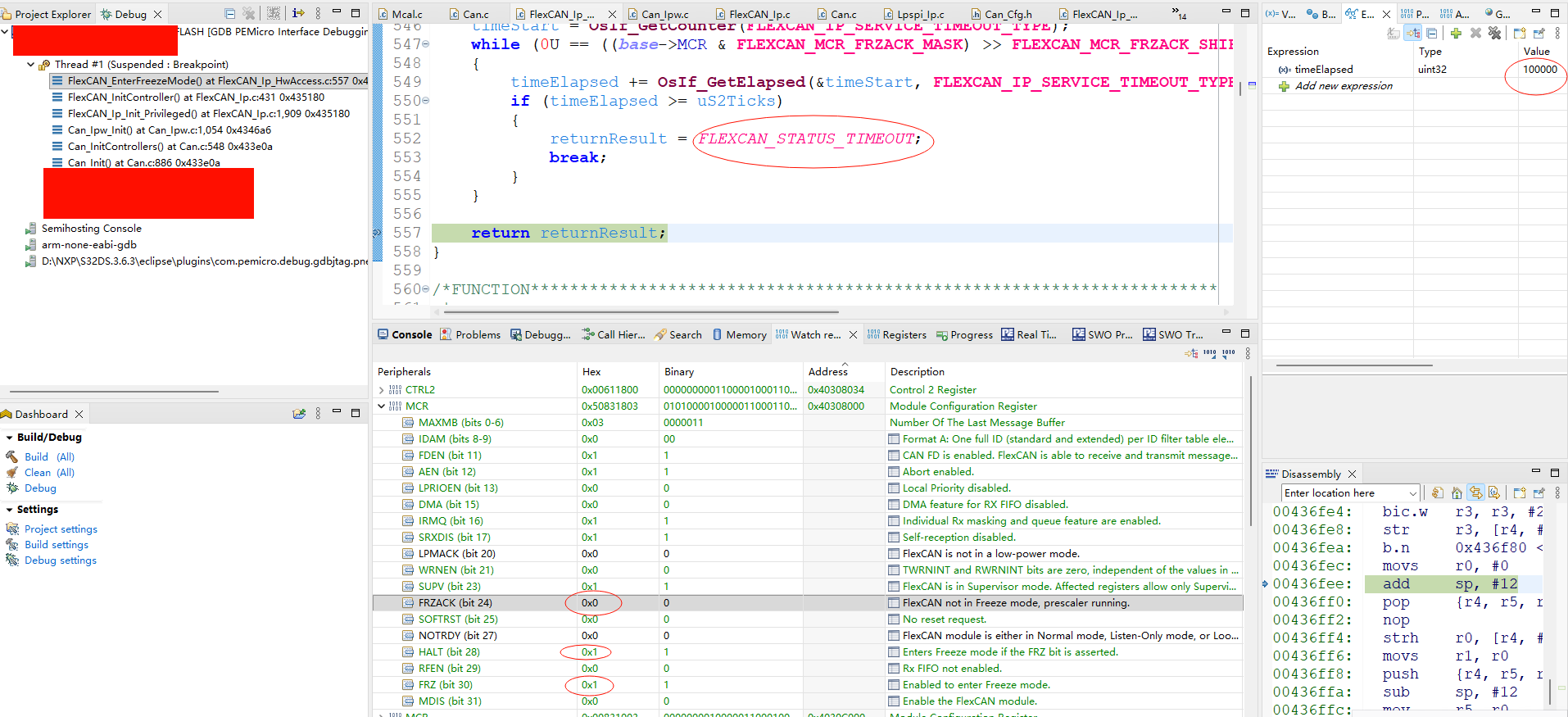Select the HALT (bit 28) register row
The width and height of the screenshot is (1568, 717).
click(808, 652)
